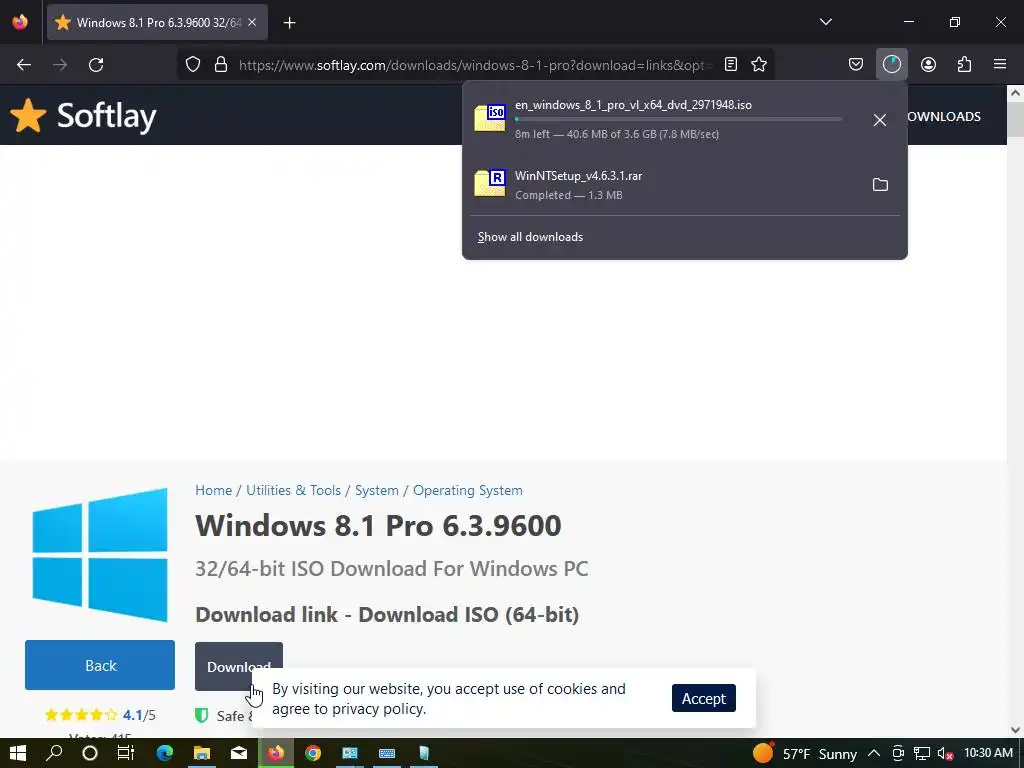Open Mail app from taskbar

239,753
